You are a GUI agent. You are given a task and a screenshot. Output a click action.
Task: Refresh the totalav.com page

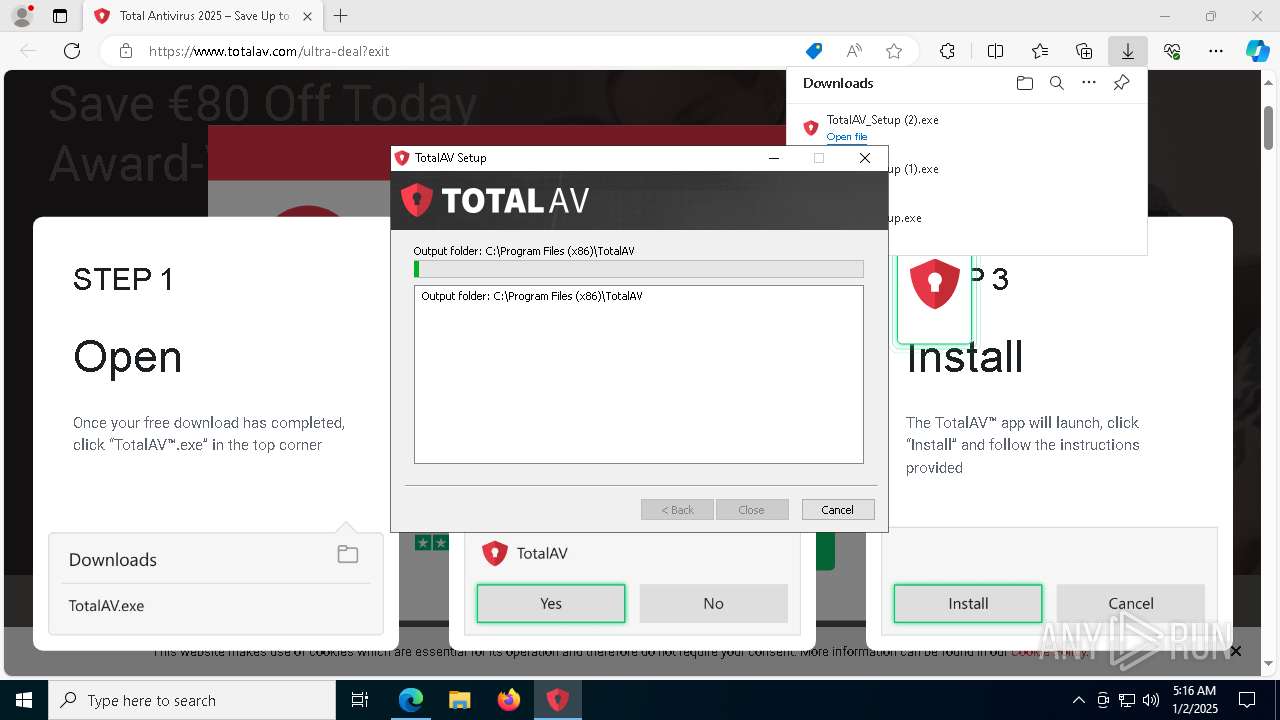point(72,51)
